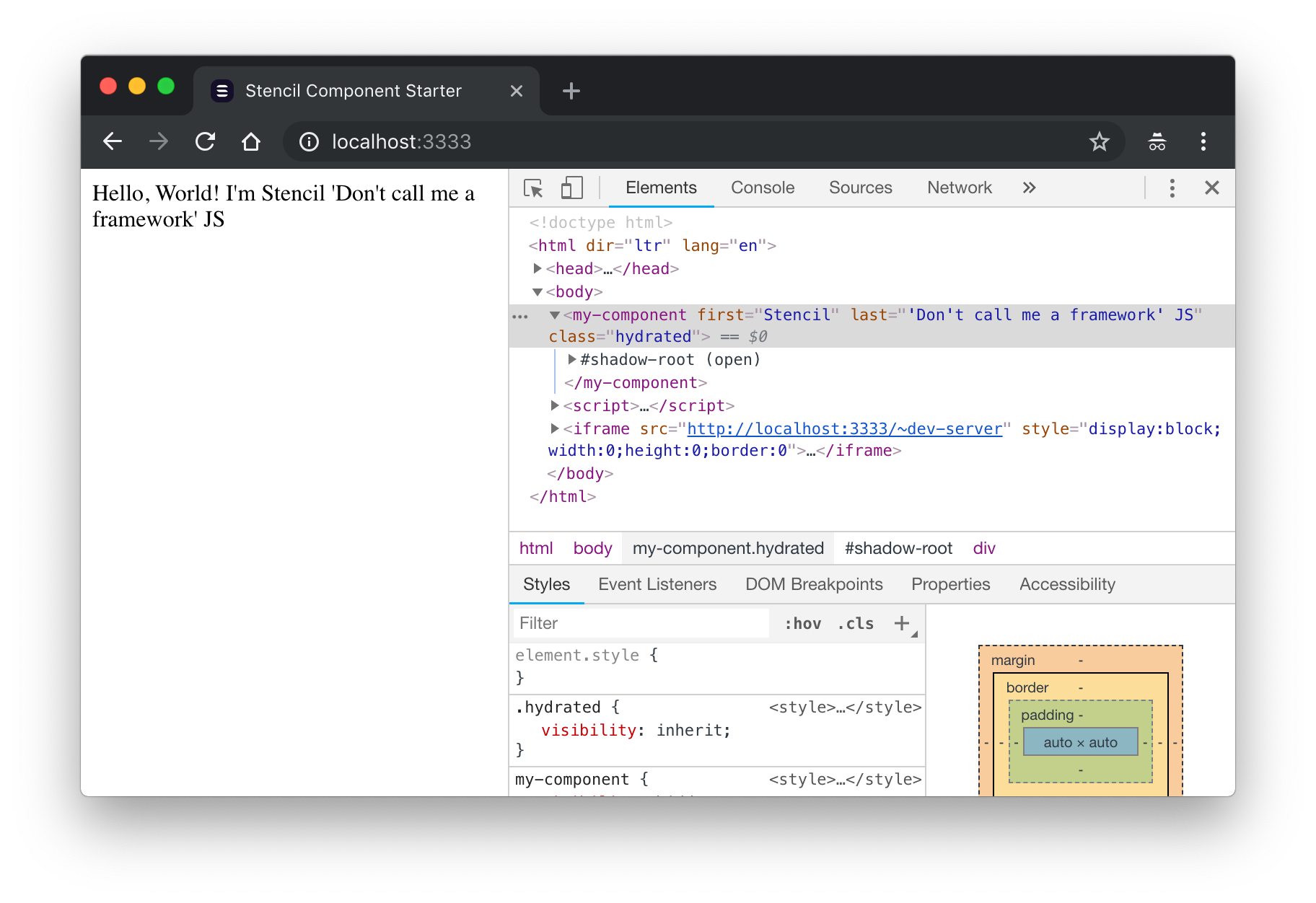Click the visibility property name
The width and height of the screenshot is (1316, 903).
click(589, 730)
